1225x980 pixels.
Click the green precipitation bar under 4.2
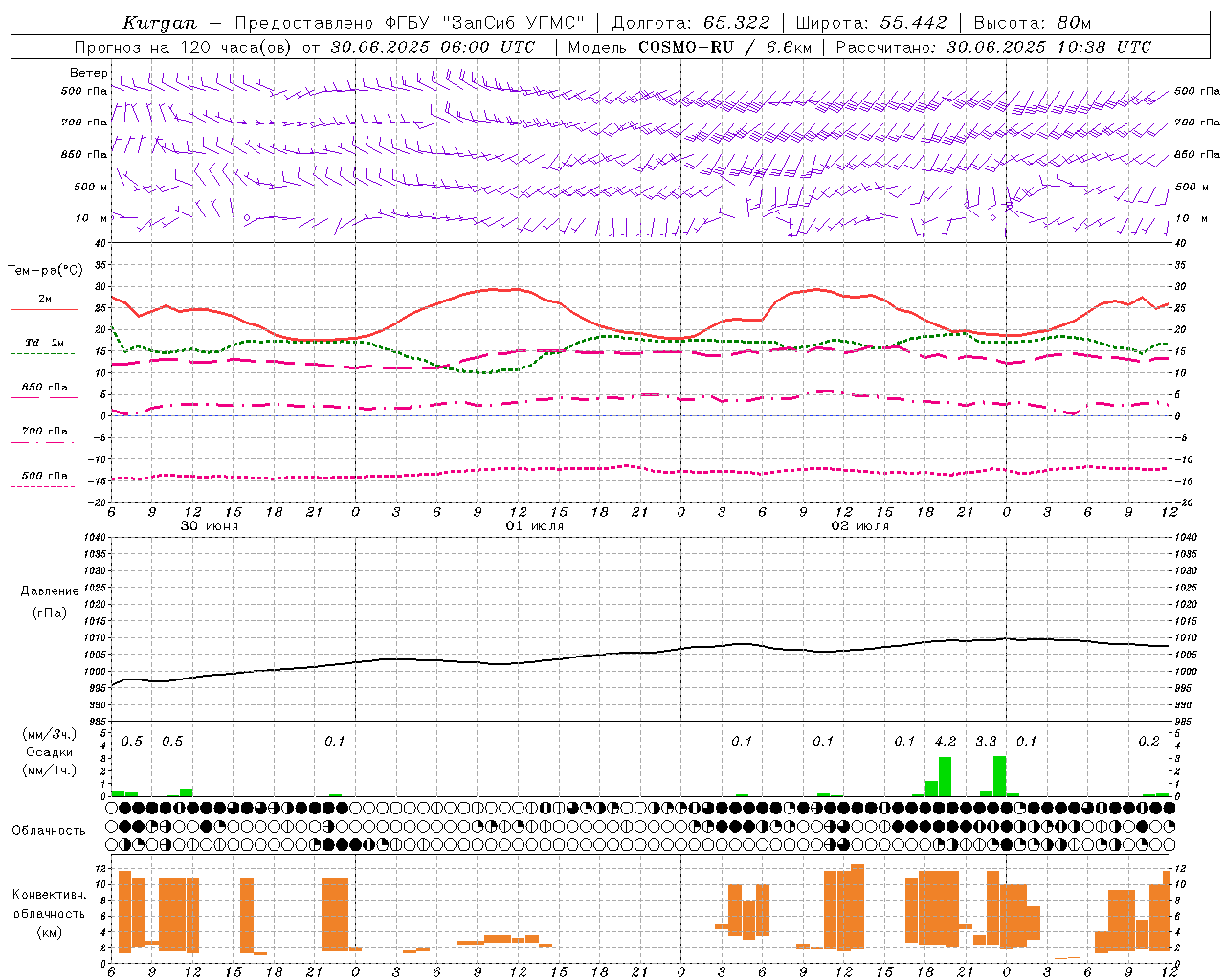(x=945, y=776)
